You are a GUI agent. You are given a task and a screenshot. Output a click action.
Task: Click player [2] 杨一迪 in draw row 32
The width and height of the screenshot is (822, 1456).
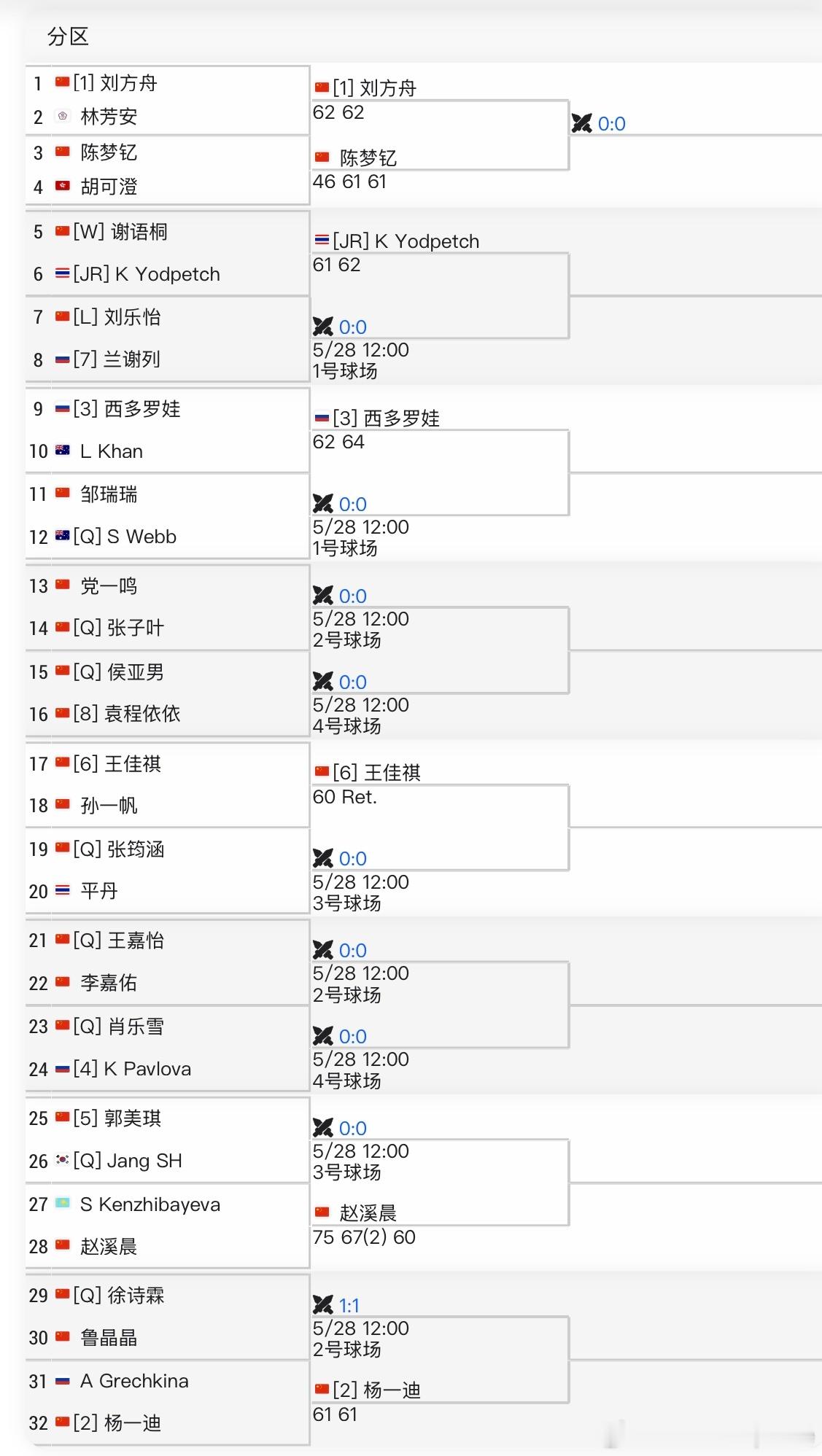click(117, 1422)
